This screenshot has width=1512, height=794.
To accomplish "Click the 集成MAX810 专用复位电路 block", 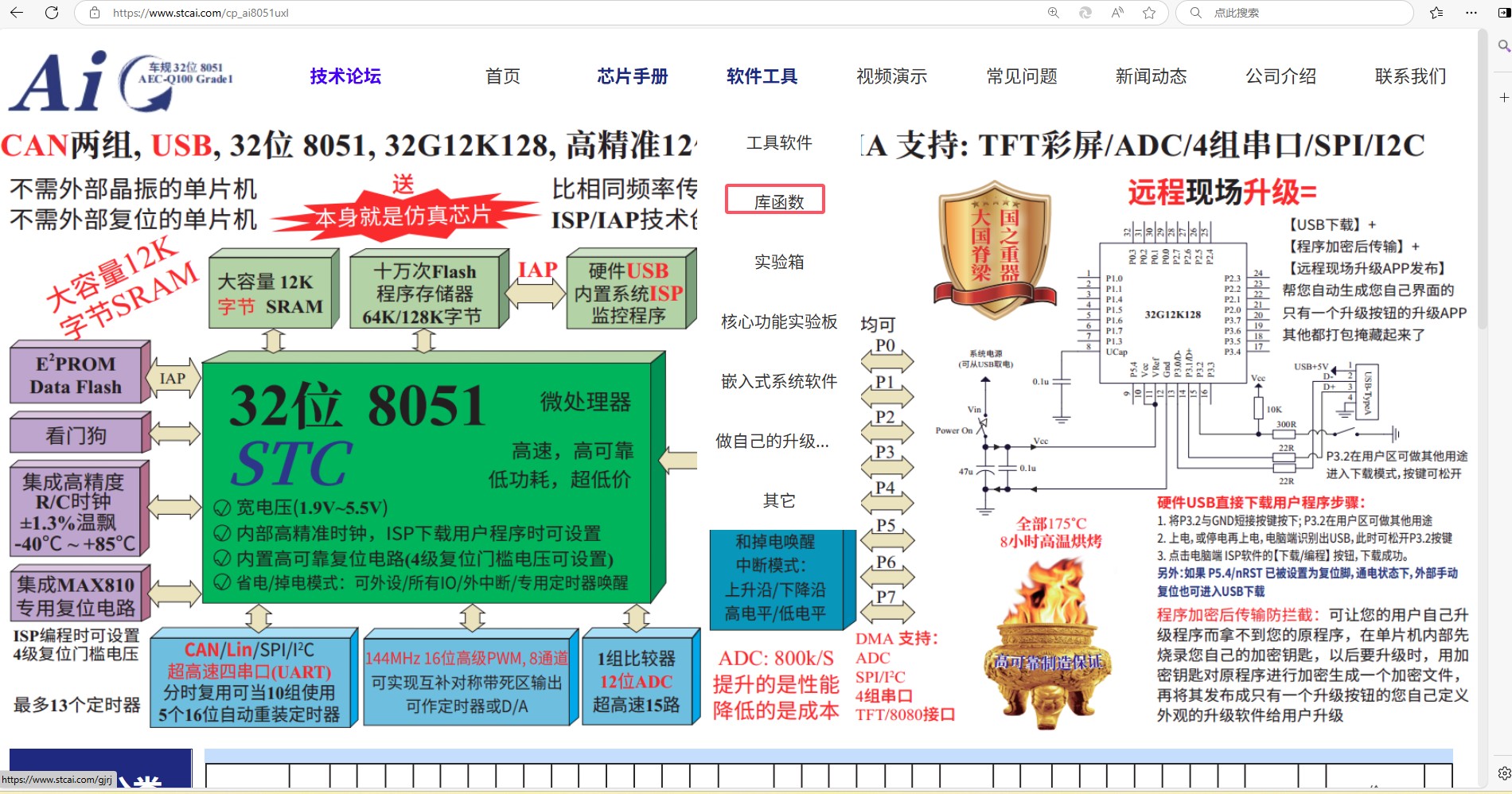I will pyautogui.click(x=78, y=595).
